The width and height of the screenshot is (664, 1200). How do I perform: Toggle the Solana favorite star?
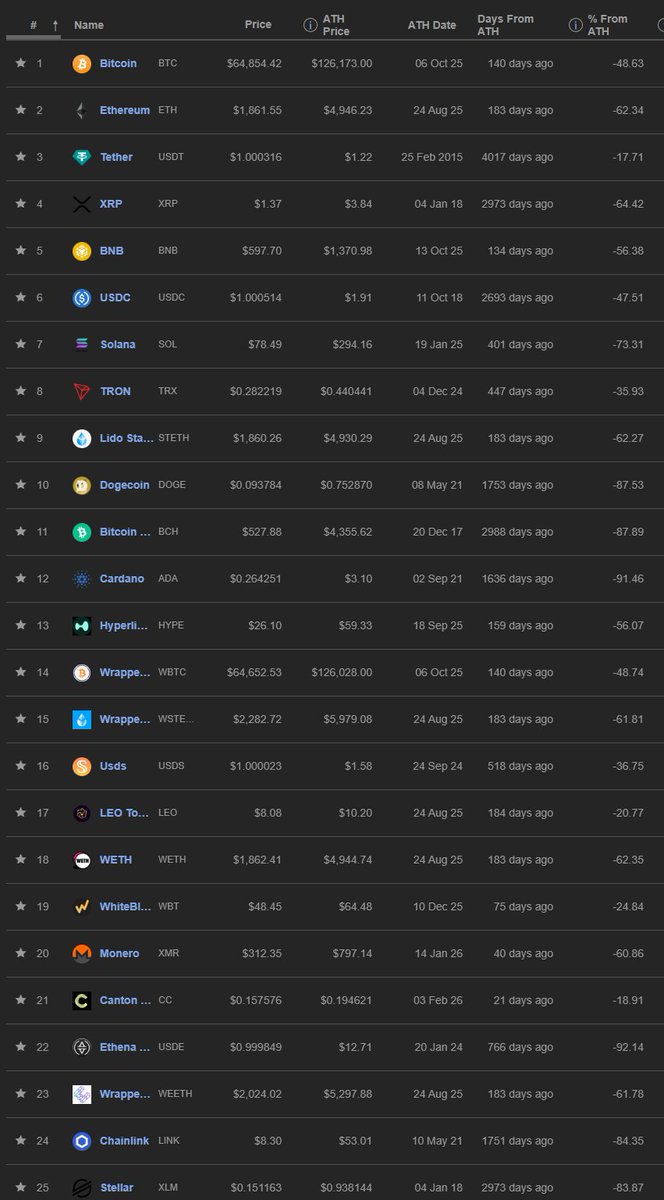coord(20,344)
